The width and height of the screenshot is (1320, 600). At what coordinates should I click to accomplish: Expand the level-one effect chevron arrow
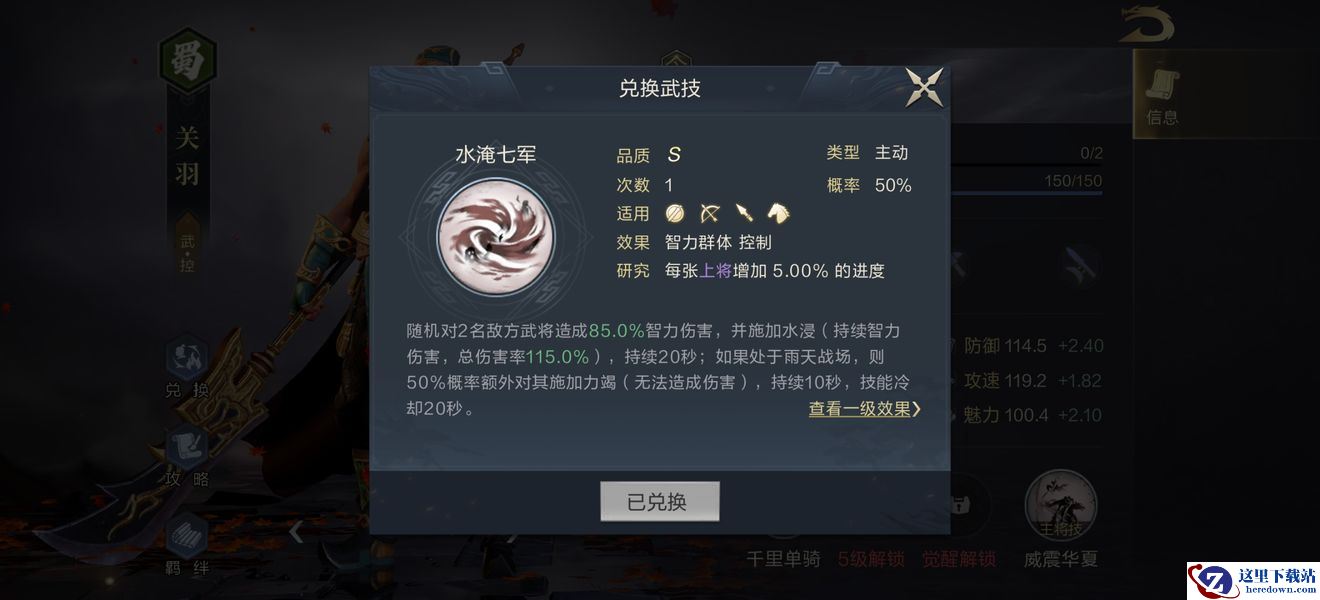(x=917, y=409)
